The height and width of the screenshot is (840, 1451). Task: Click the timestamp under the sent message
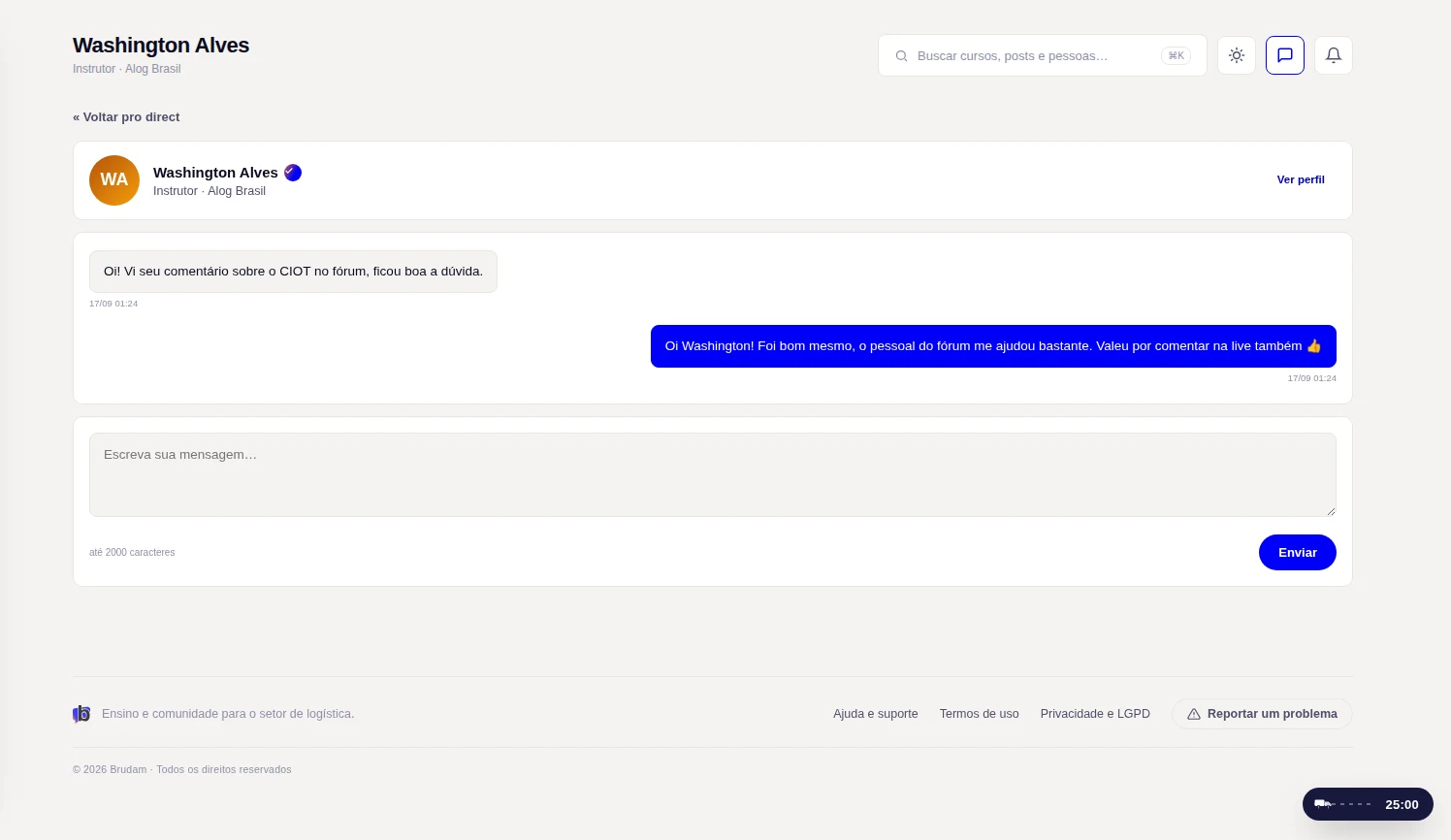1311,378
